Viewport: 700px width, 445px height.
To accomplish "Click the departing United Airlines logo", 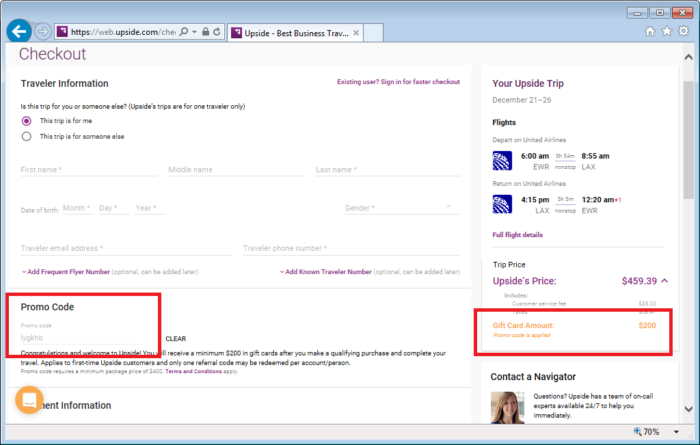I will [502, 161].
